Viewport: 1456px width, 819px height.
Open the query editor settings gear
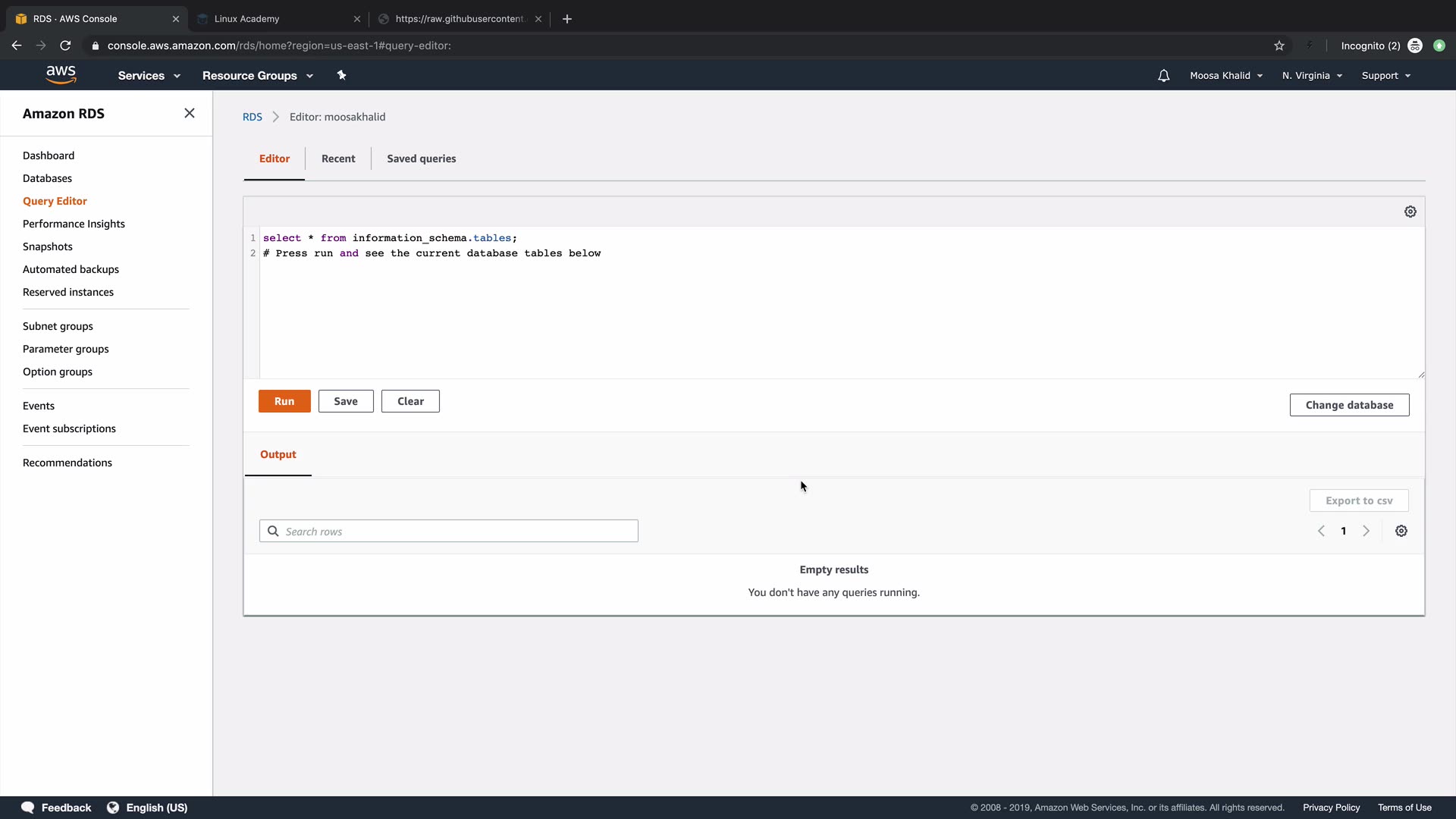(1410, 212)
